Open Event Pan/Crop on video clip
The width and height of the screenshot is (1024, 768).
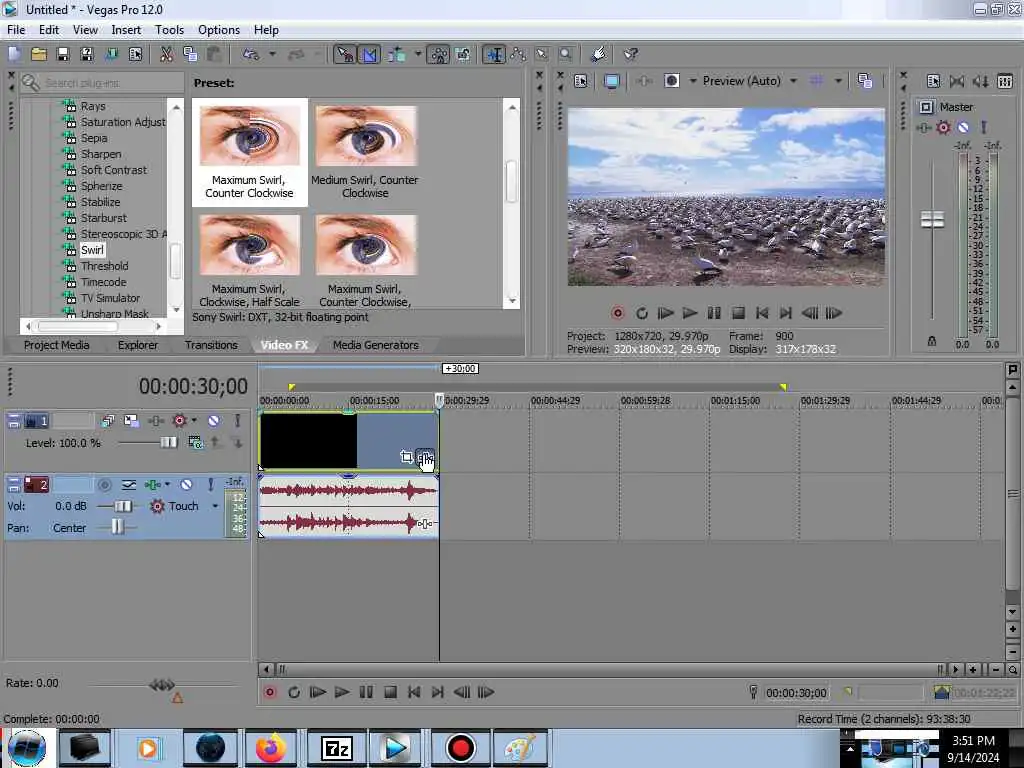click(406, 457)
